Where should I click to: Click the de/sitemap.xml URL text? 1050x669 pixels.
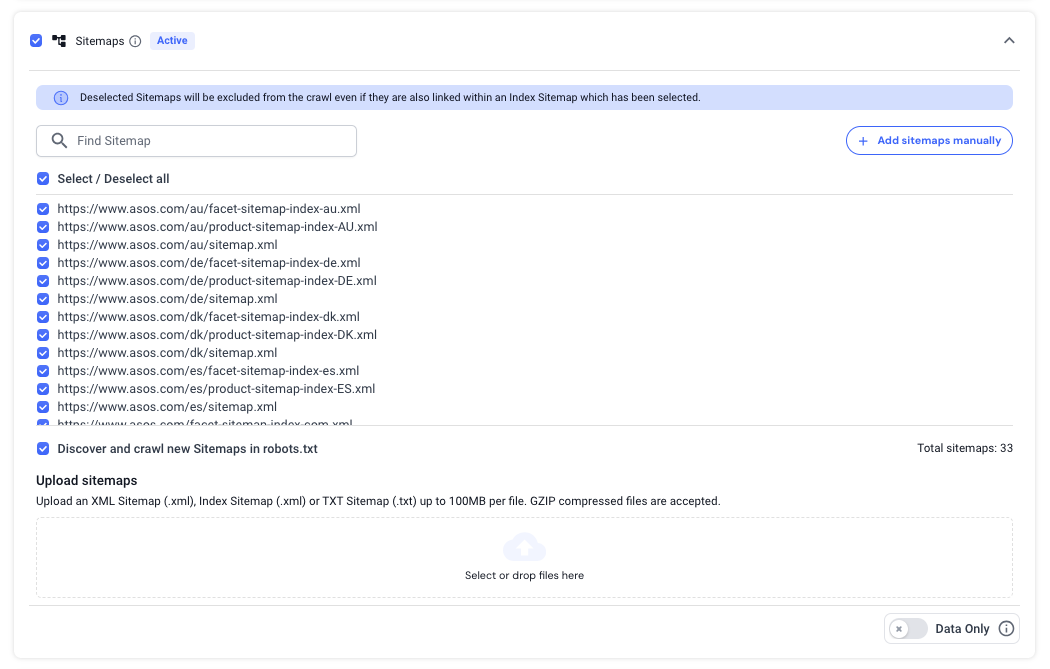[x=167, y=299]
